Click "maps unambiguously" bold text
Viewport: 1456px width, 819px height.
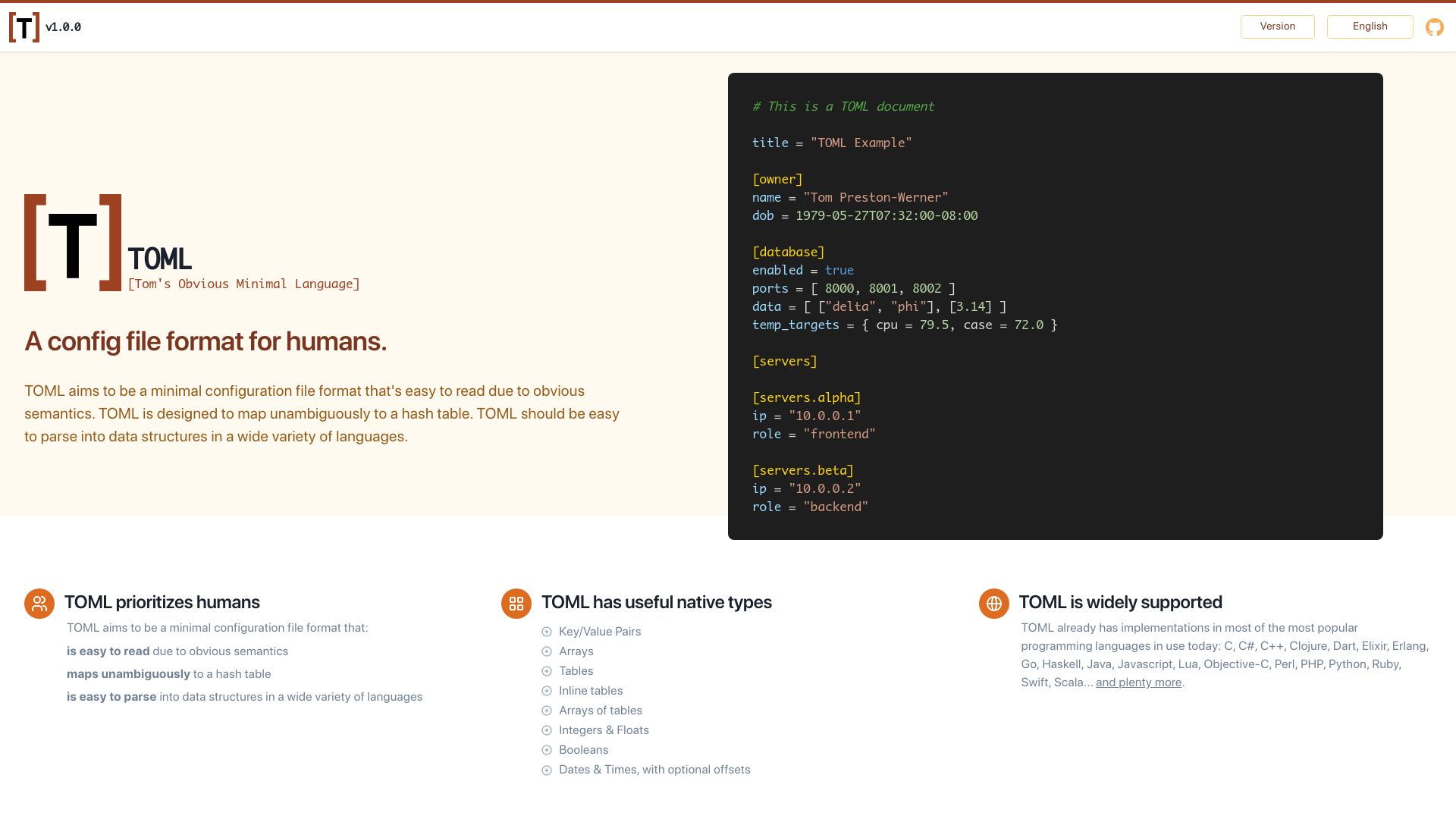coord(128,674)
